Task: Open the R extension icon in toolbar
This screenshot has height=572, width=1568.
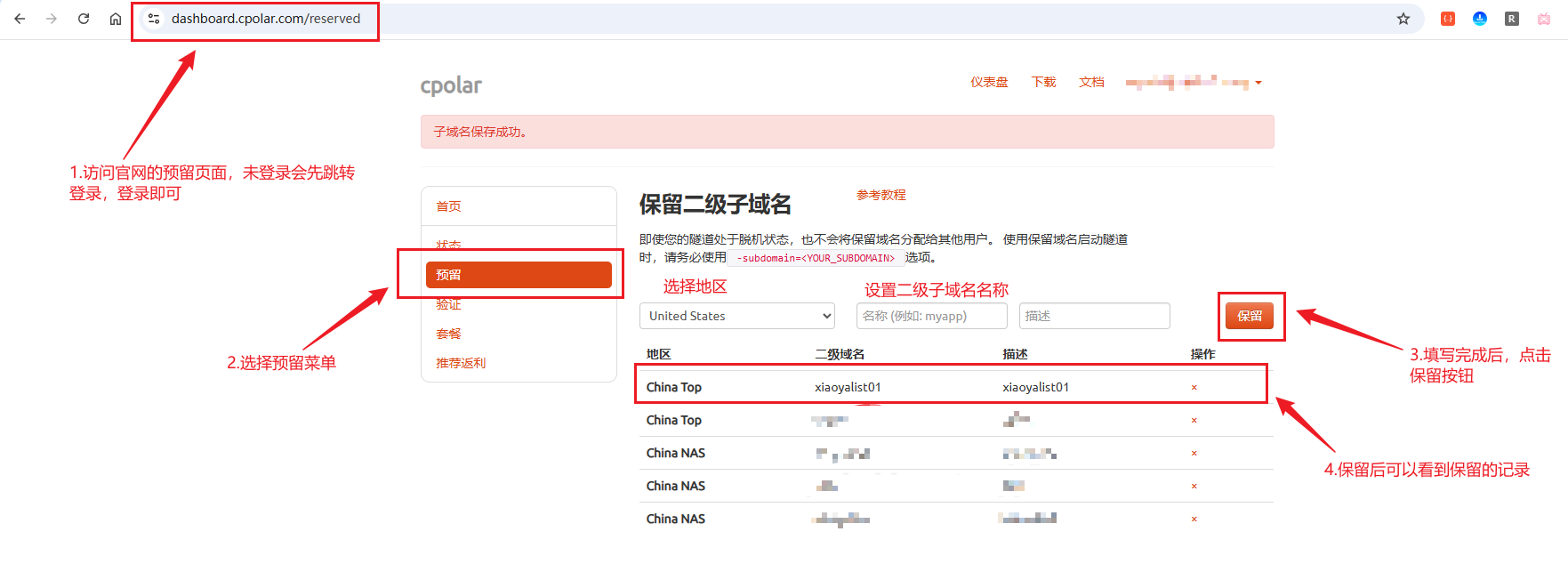Action: [1512, 19]
